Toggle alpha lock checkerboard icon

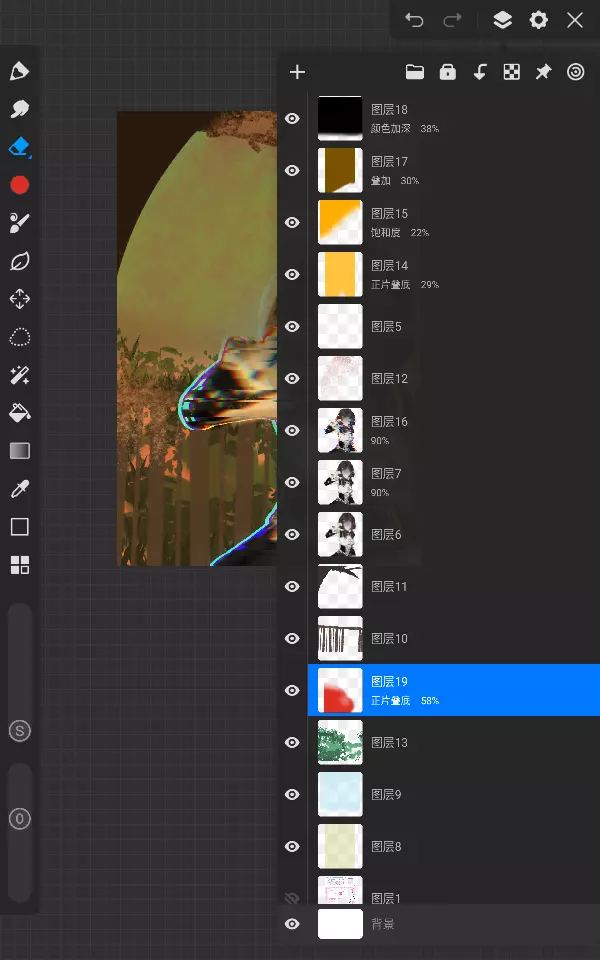point(512,72)
